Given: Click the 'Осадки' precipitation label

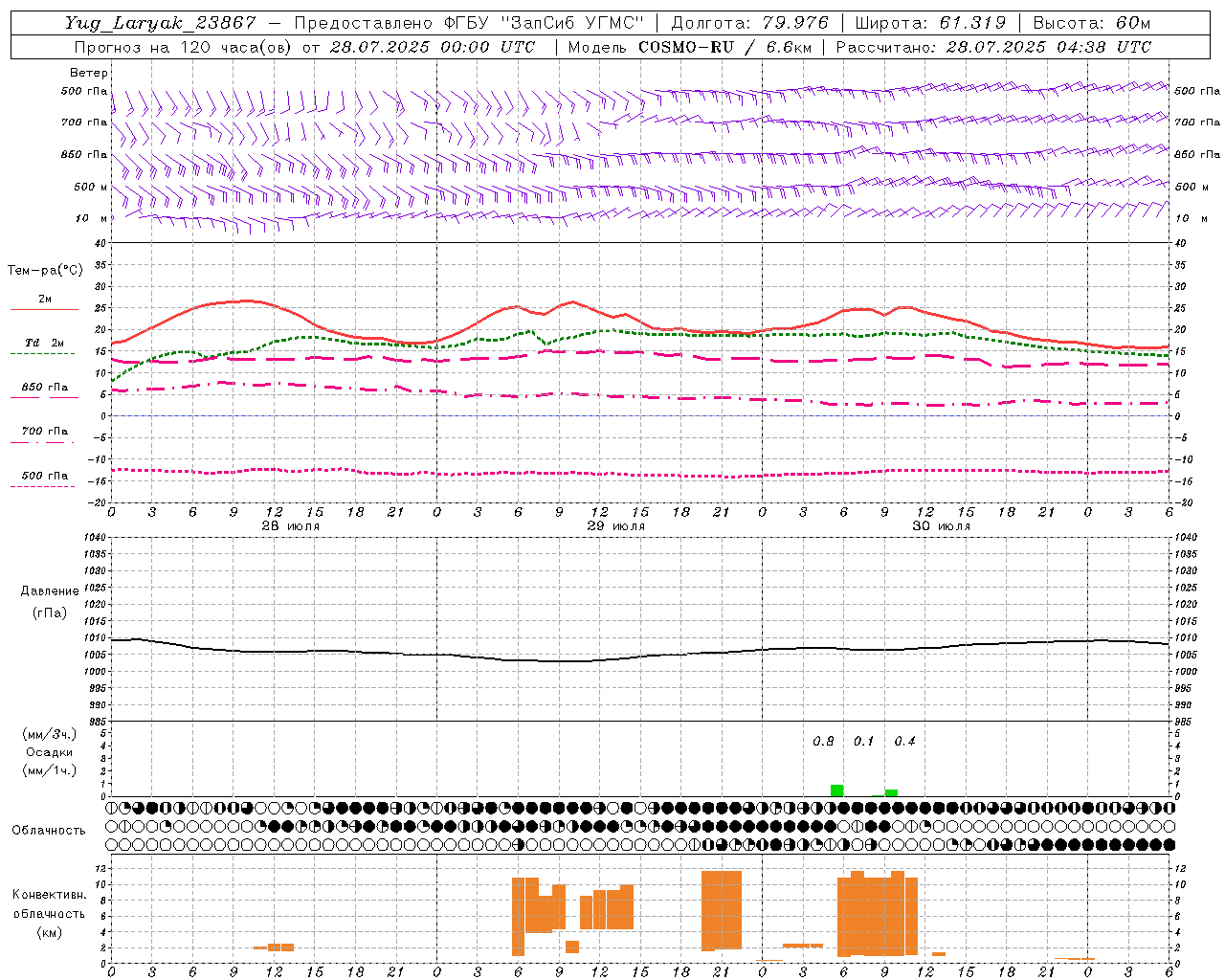Looking at the screenshot, I should pyautogui.click(x=50, y=752).
